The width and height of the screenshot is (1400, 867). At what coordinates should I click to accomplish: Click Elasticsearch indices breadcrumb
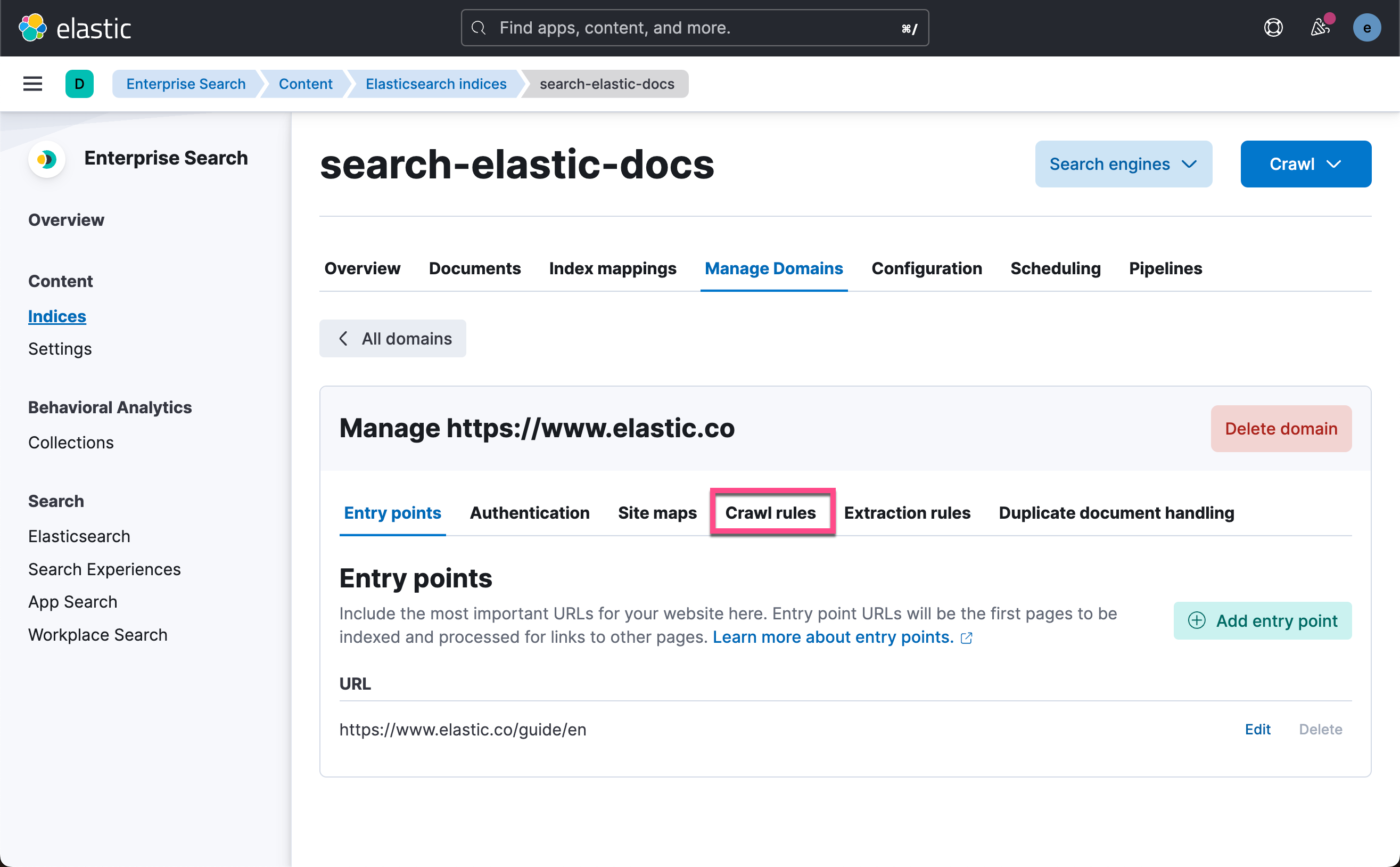pyautogui.click(x=435, y=84)
